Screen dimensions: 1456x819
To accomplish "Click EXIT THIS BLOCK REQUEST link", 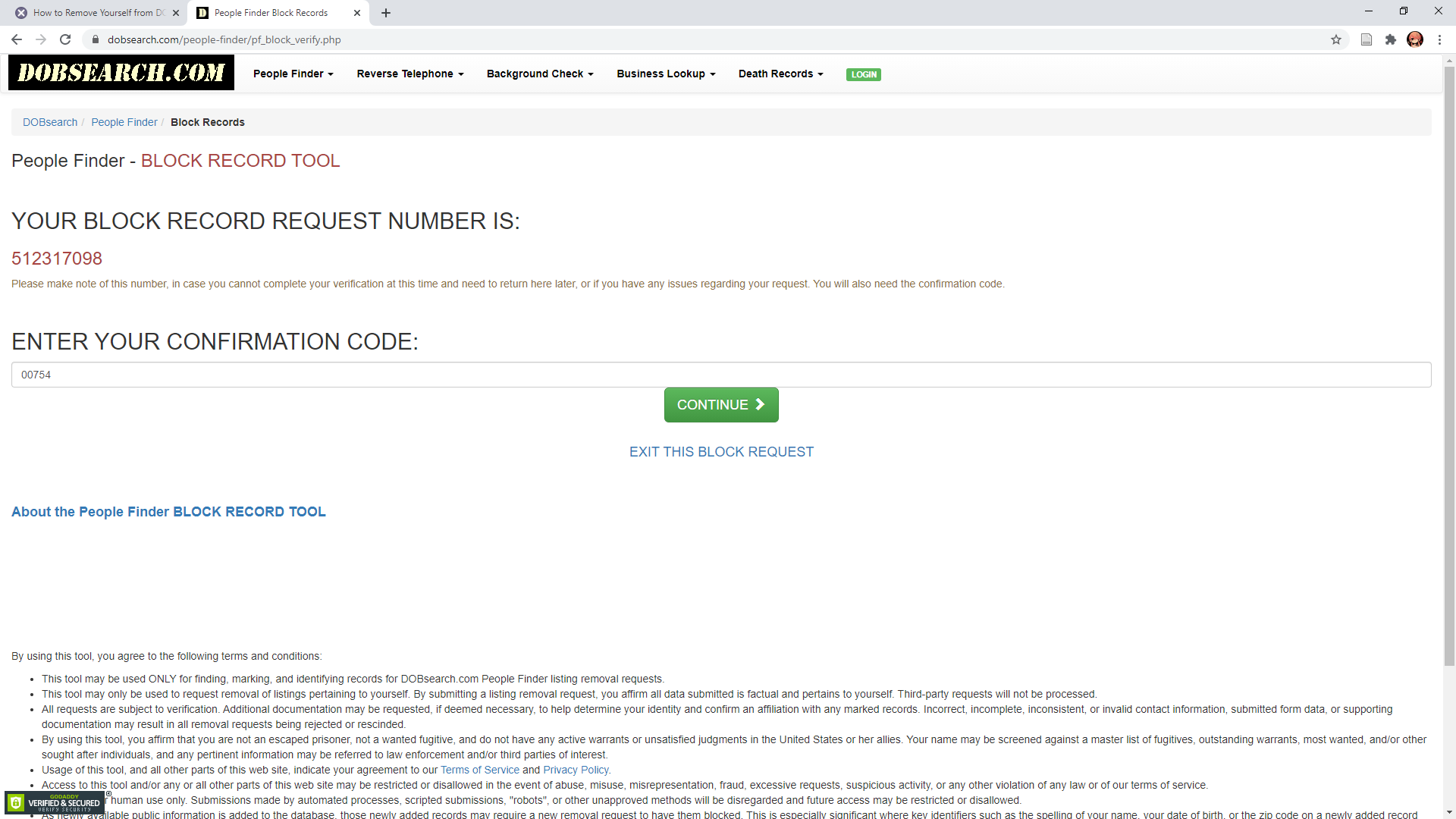I will point(721,452).
